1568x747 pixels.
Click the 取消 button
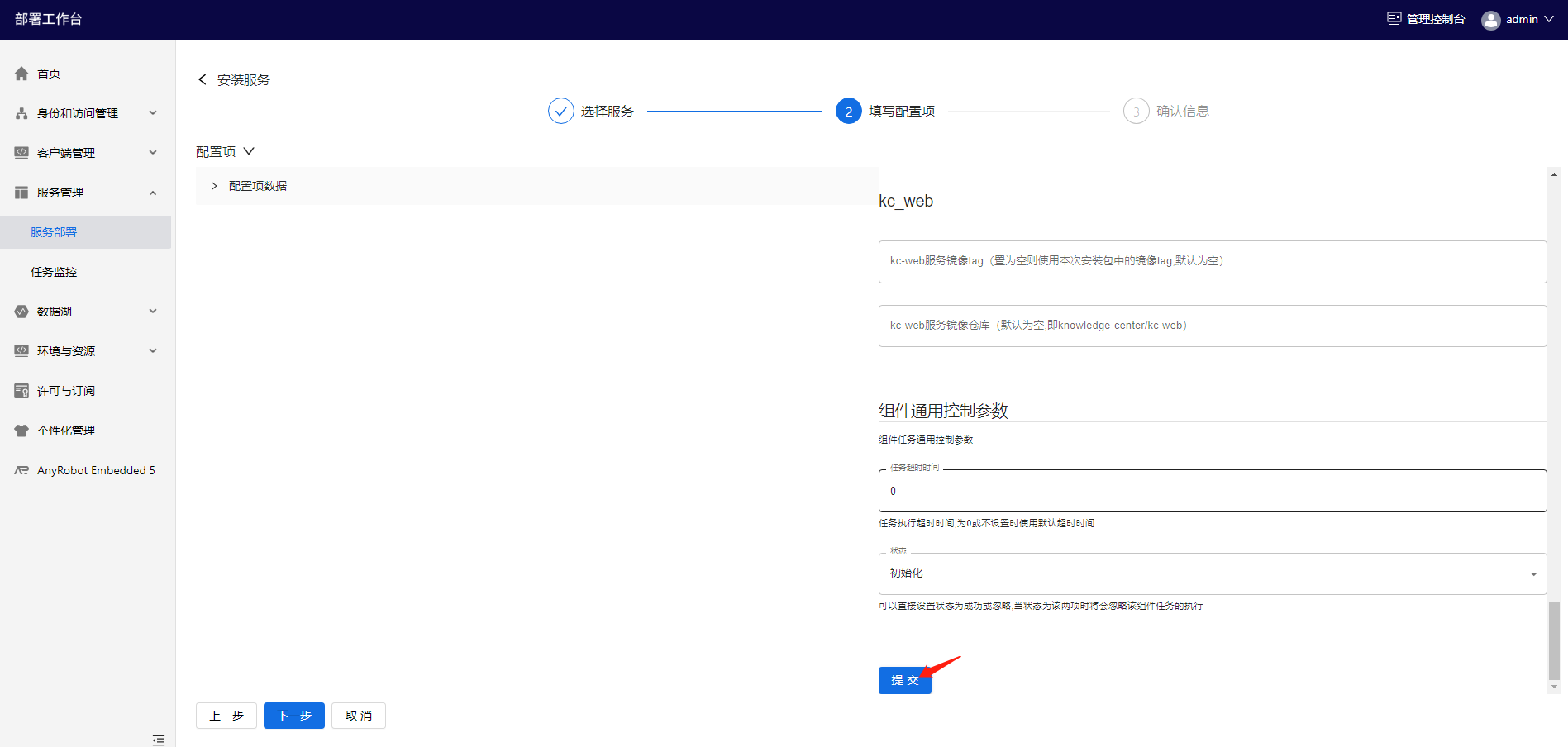[359, 716]
